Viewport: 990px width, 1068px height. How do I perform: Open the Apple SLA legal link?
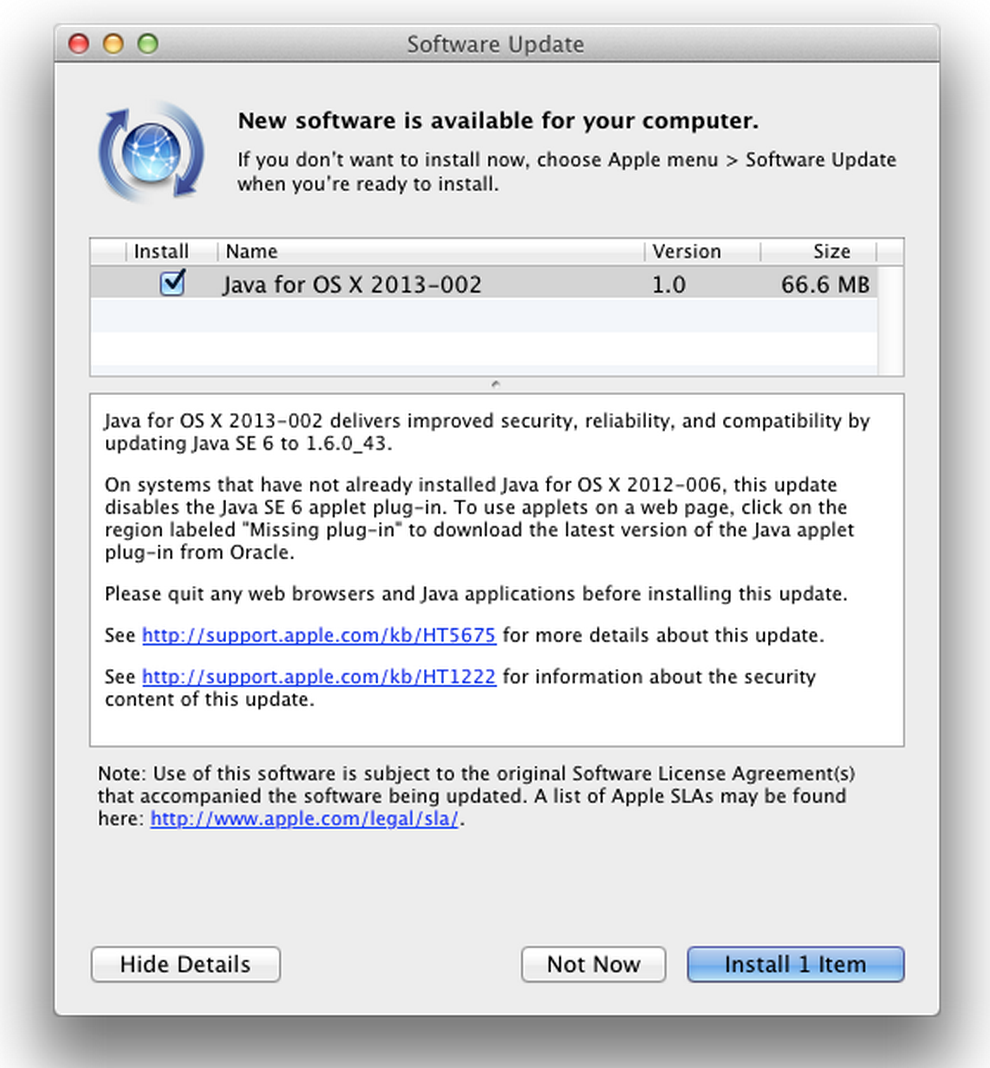pyautogui.click(x=305, y=819)
